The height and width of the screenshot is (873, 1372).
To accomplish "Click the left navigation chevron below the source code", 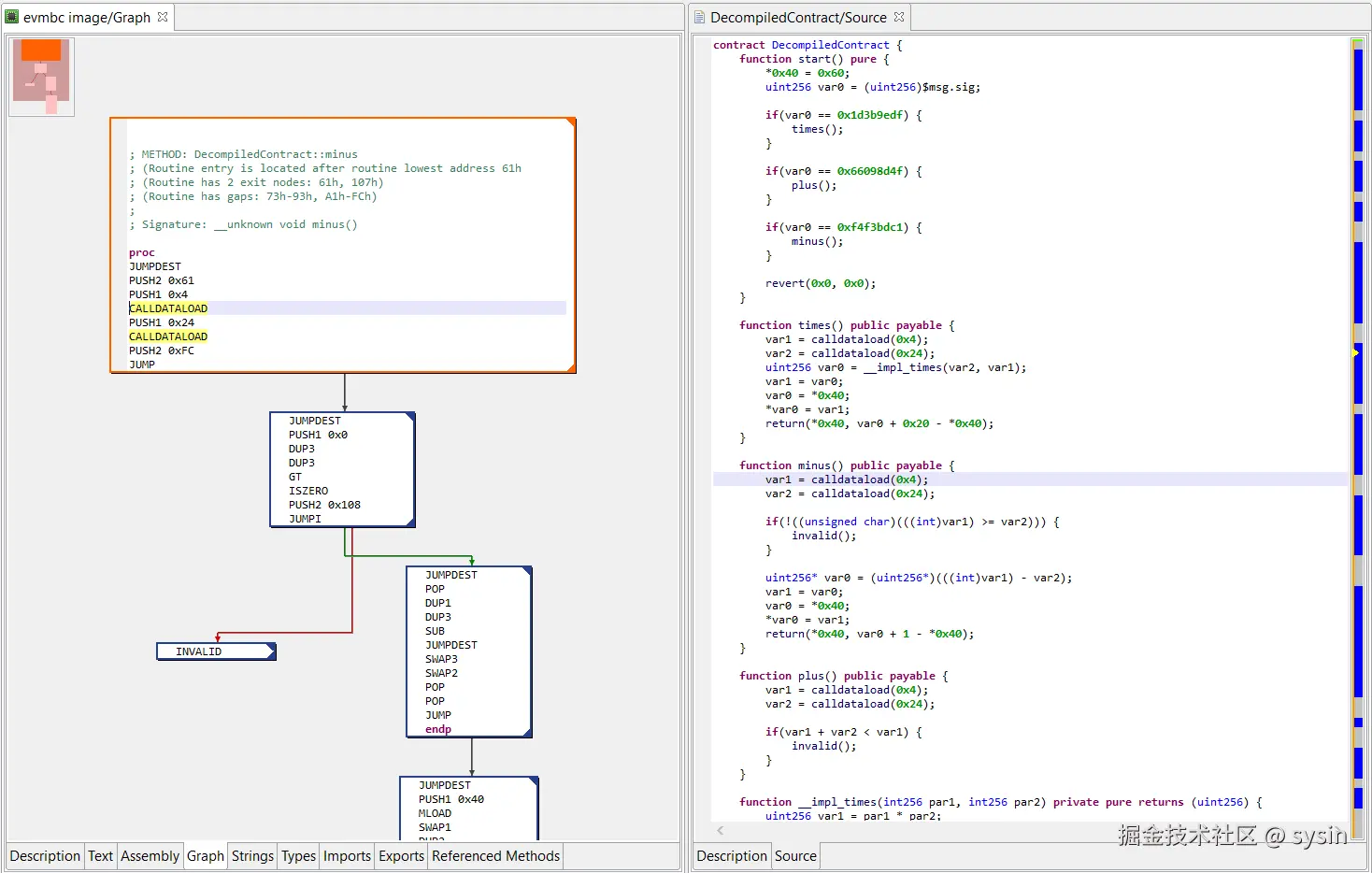I will click(x=720, y=830).
